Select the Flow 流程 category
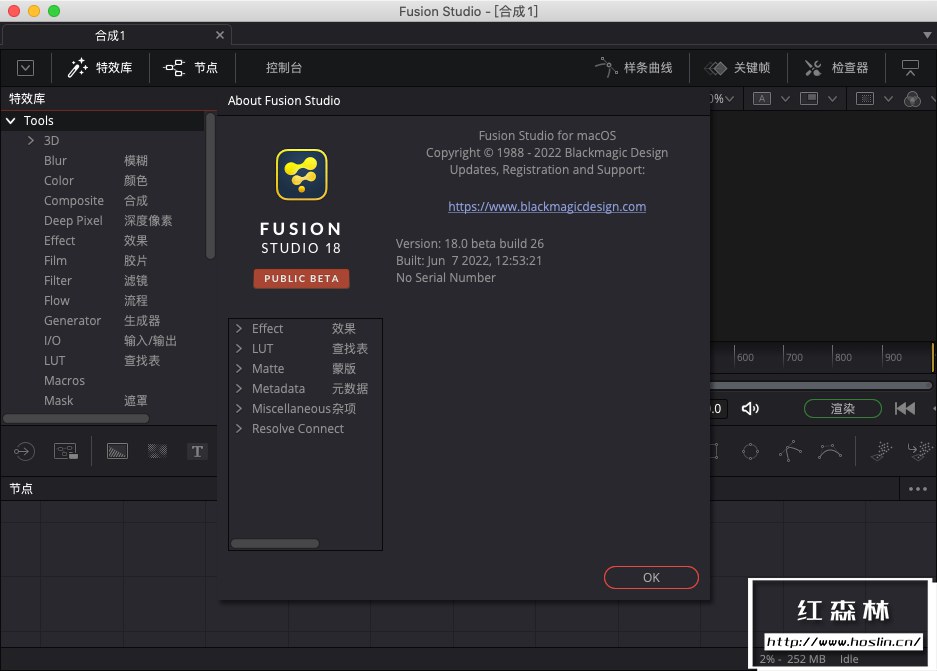The width and height of the screenshot is (937, 671). click(x=96, y=301)
